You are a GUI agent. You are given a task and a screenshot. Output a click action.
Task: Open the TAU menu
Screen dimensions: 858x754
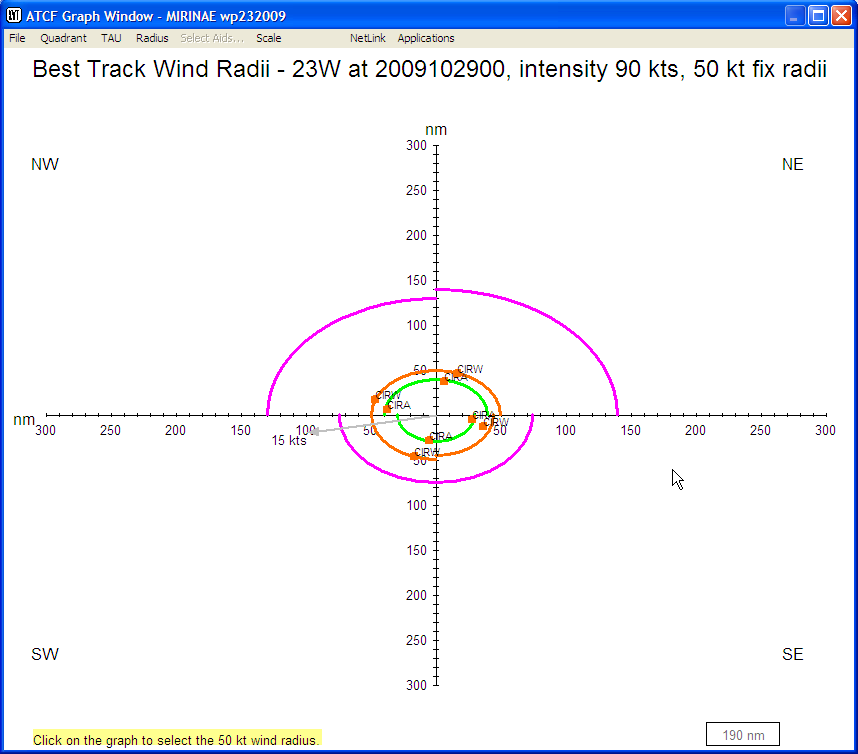tap(110, 38)
